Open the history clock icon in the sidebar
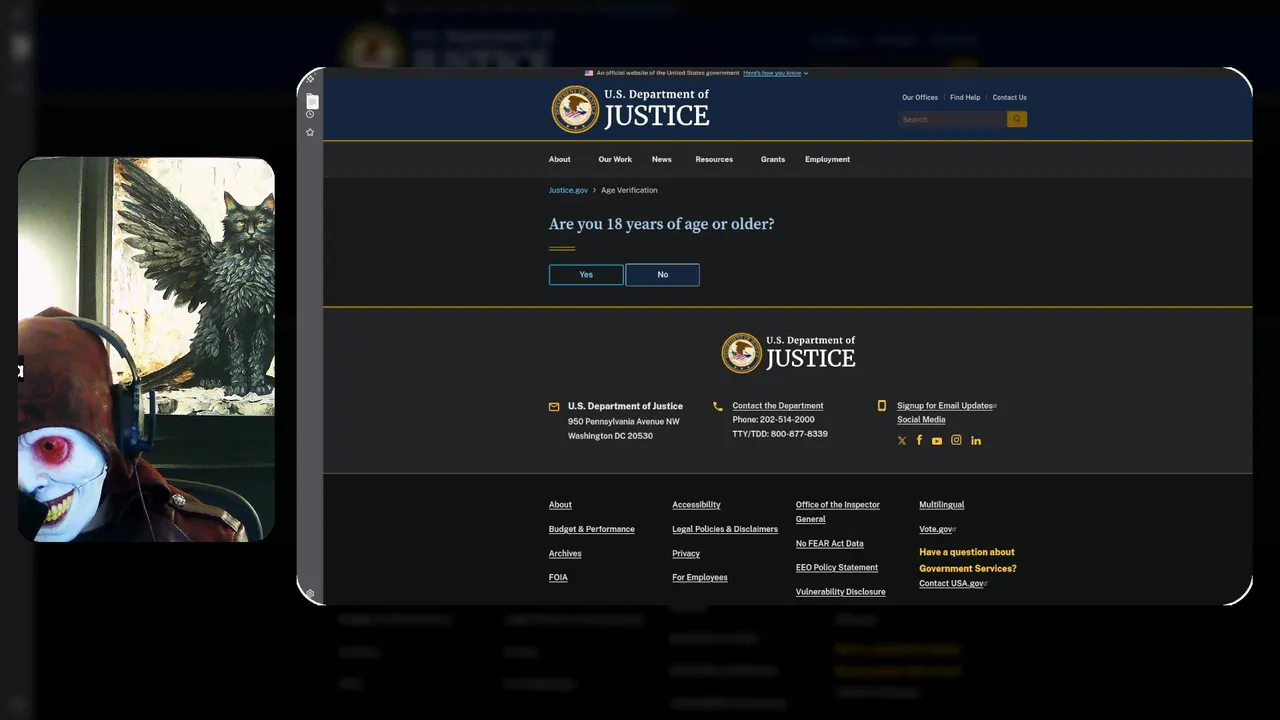 point(310,114)
